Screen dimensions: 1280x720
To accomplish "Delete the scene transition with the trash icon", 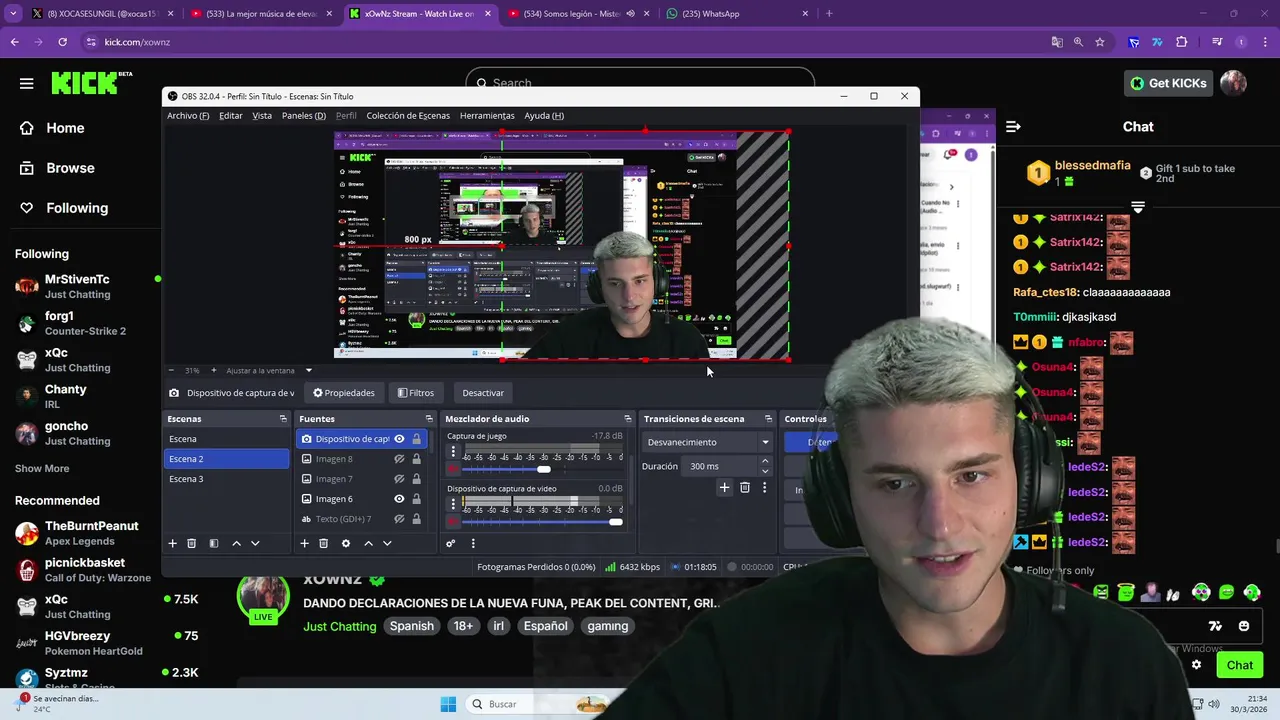I will [745, 487].
